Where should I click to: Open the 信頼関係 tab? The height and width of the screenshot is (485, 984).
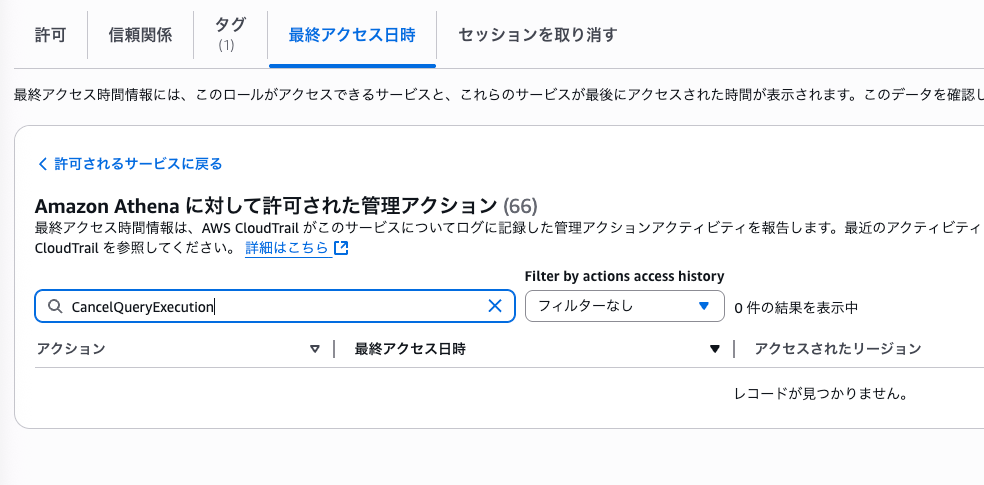click(x=140, y=35)
